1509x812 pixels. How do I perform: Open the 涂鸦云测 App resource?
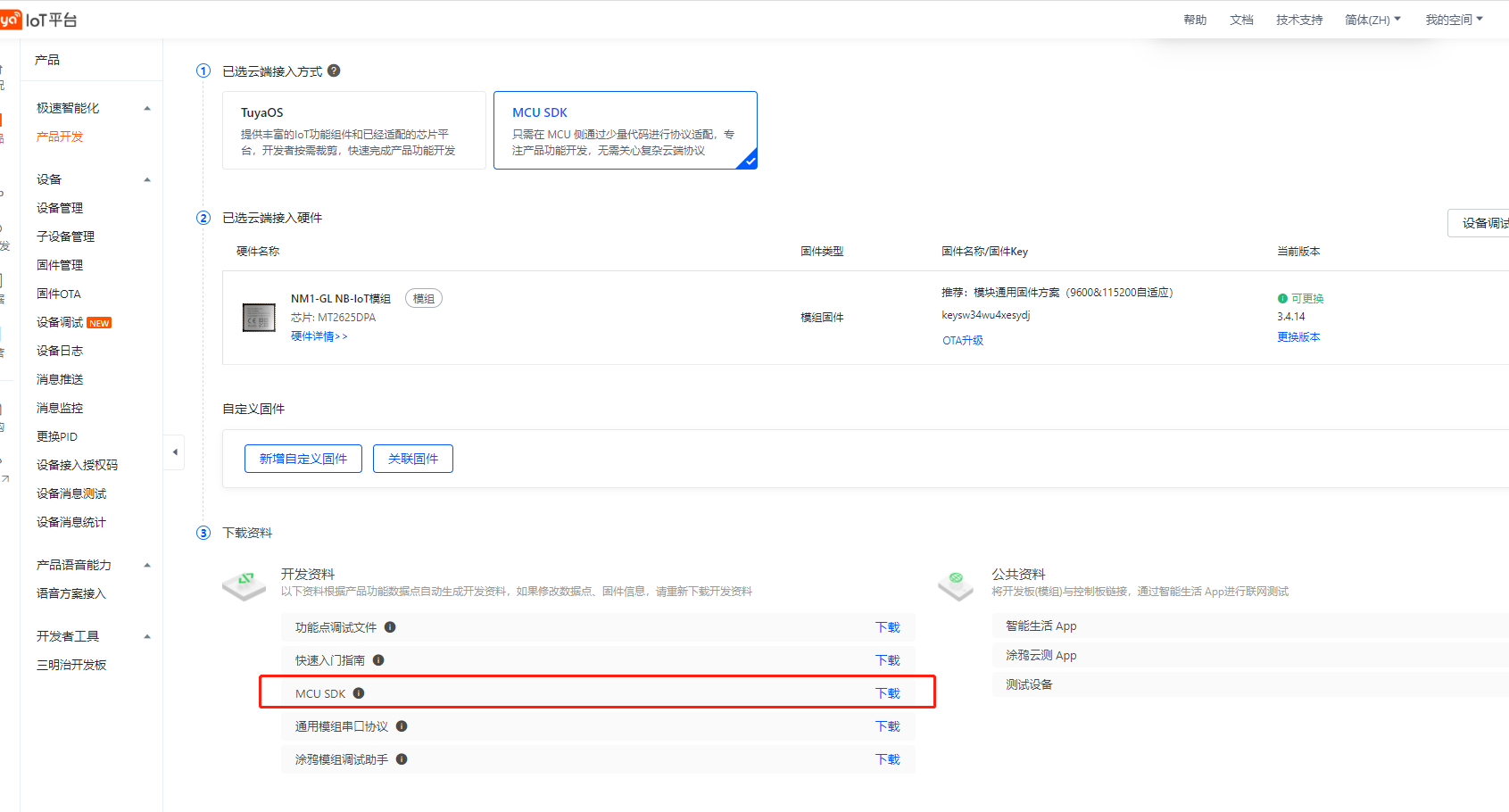click(1041, 655)
